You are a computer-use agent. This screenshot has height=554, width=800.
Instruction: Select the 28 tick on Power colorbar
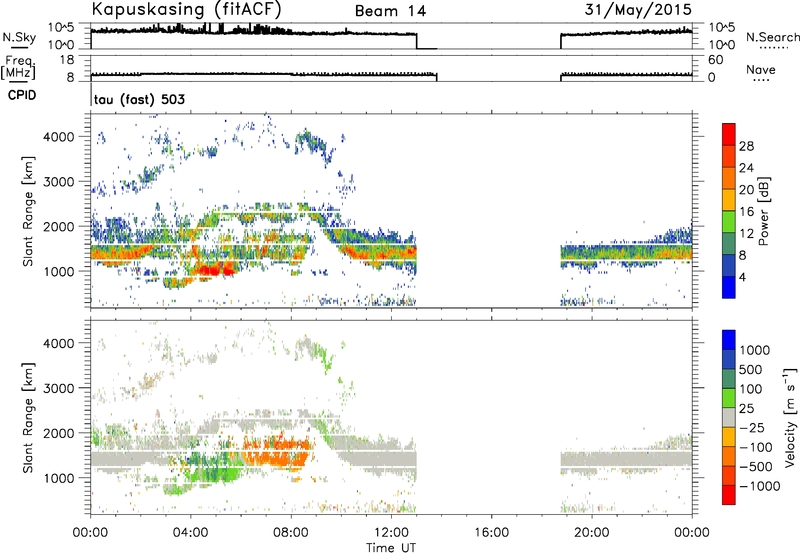(x=746, y=146)
